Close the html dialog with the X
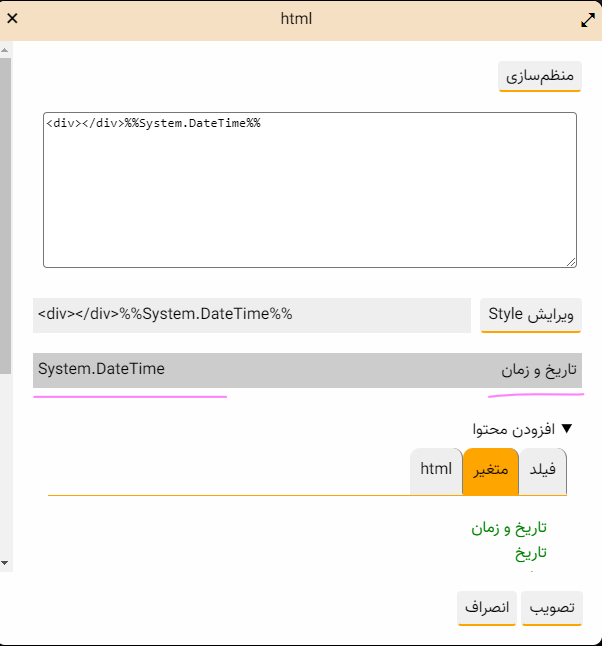 pos(12,19)
